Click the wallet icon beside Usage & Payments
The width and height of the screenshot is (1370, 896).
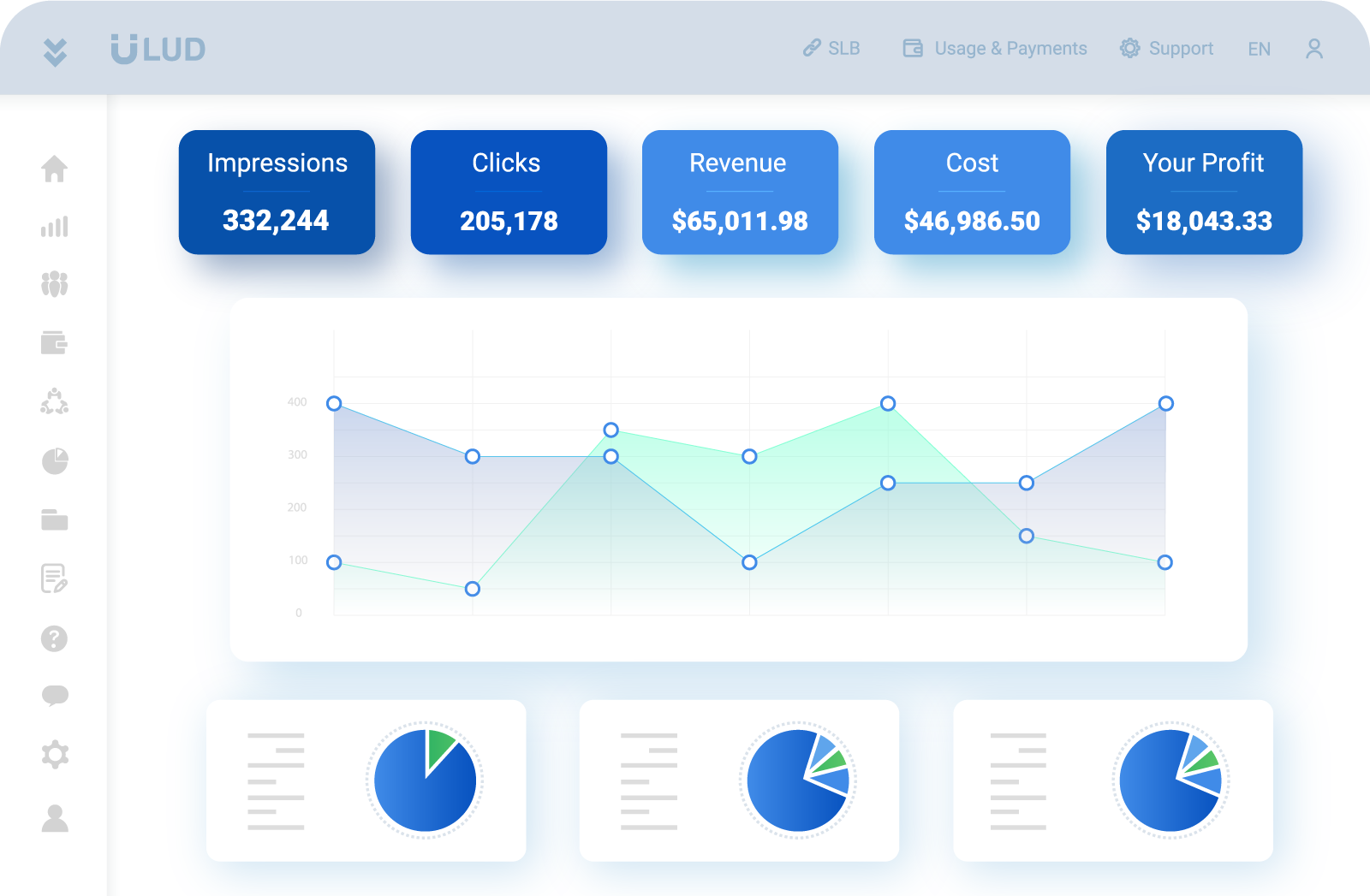tap(913, 48)
